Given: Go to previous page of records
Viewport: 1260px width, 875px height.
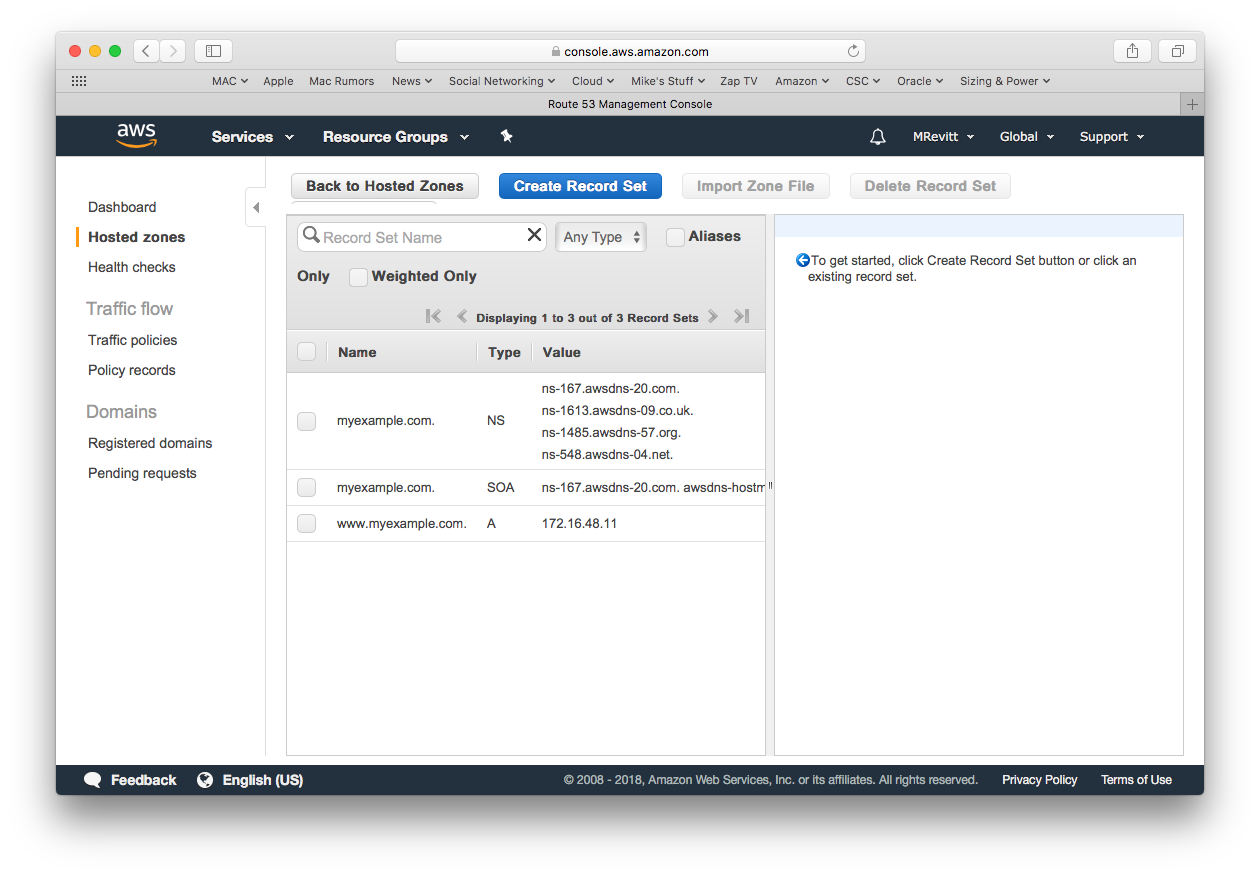Looking at the screenshot, I should pos(462,316).
